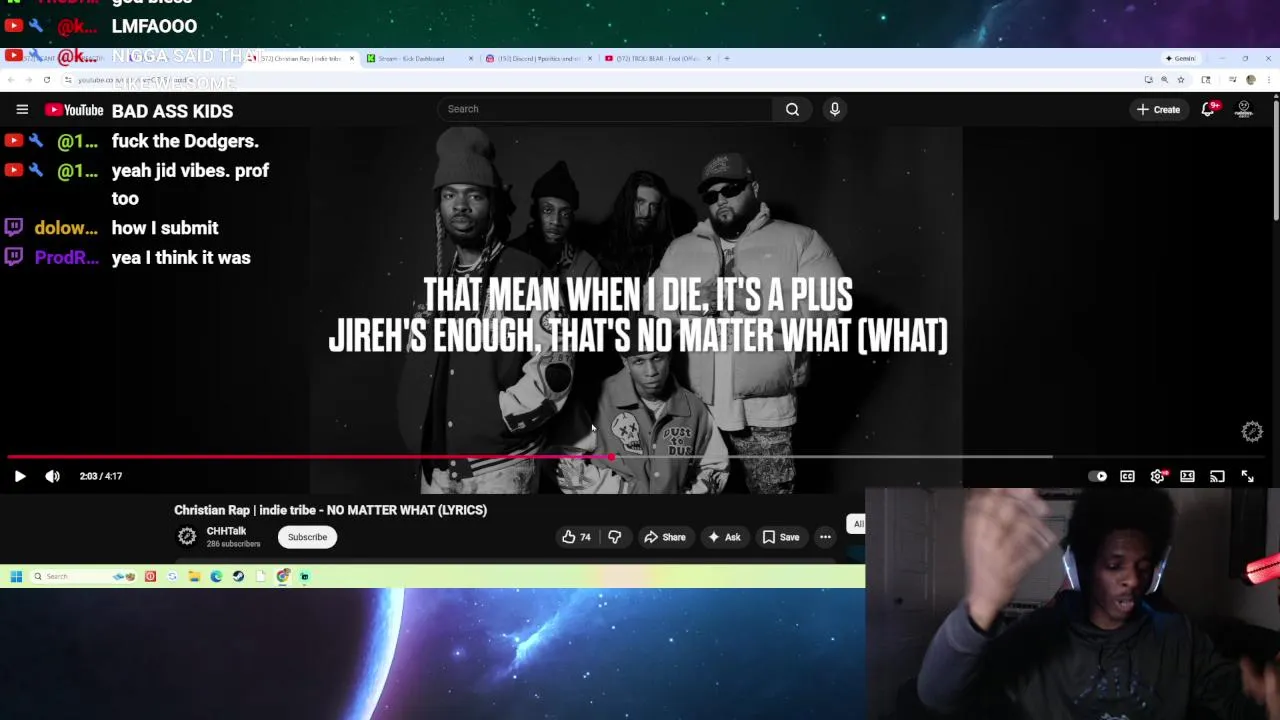Open more actions three-dot menu
Image resolution: width=1280 pixels, height=720 pixels.
click(x=825, y=537)
